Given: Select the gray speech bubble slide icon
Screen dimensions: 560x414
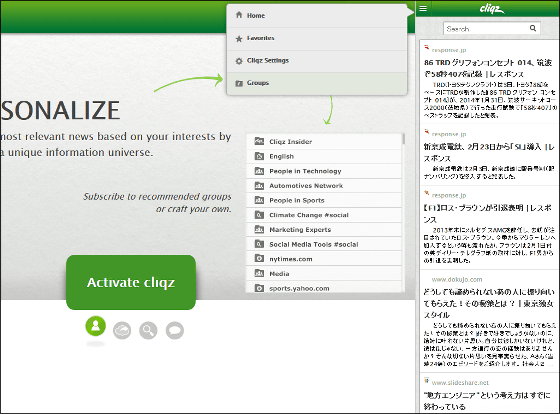Looking at the screenshot, I should point(175,330).
